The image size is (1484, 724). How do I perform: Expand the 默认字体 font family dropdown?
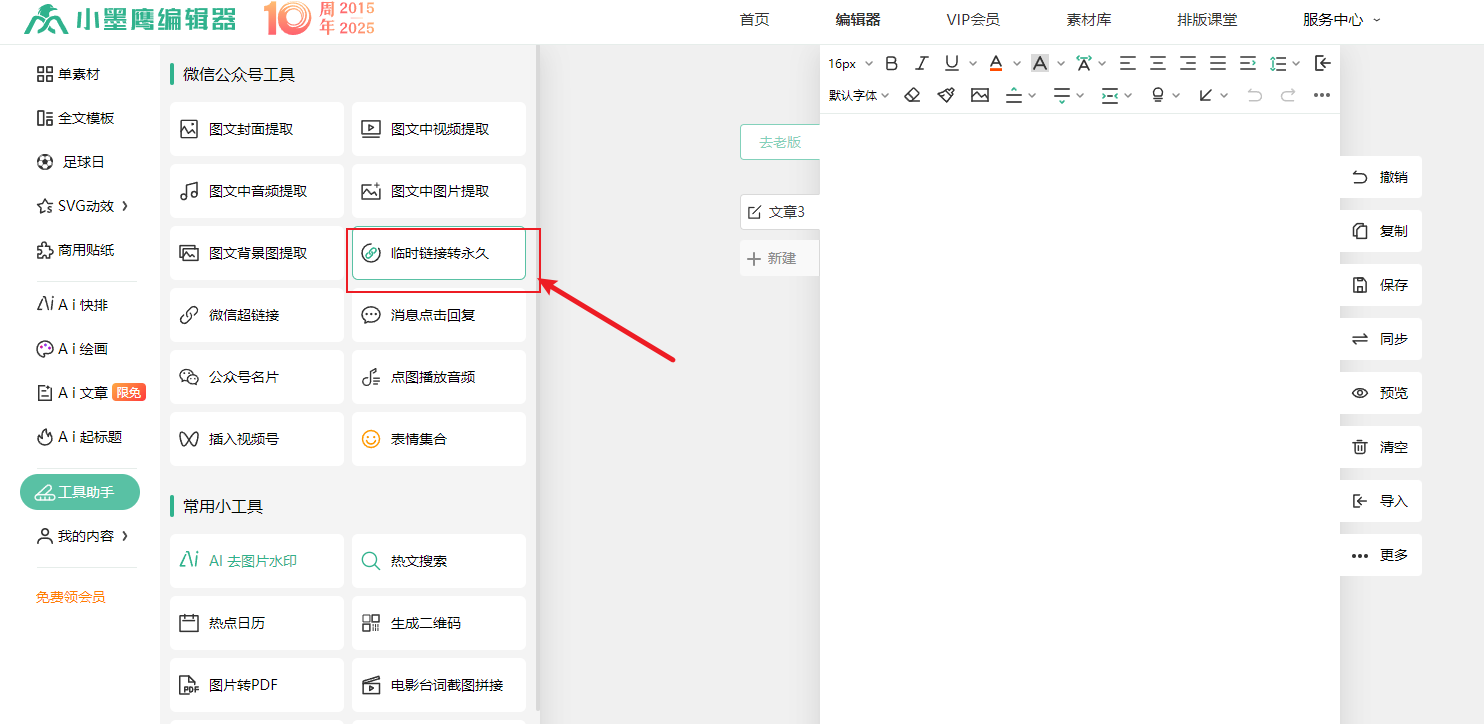pyautogui.click(x=858, y=95)
